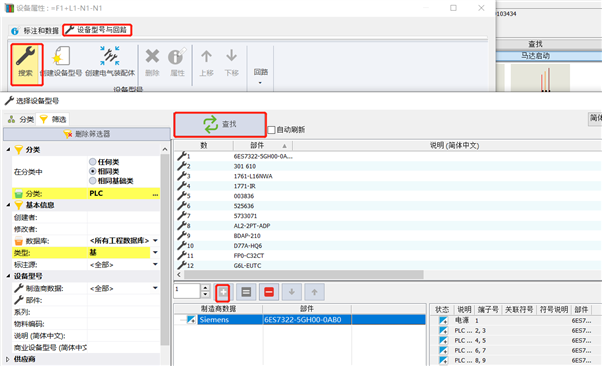Select 相同类 radio option
This screenshot has height=366, width=602.
(93, 171)
